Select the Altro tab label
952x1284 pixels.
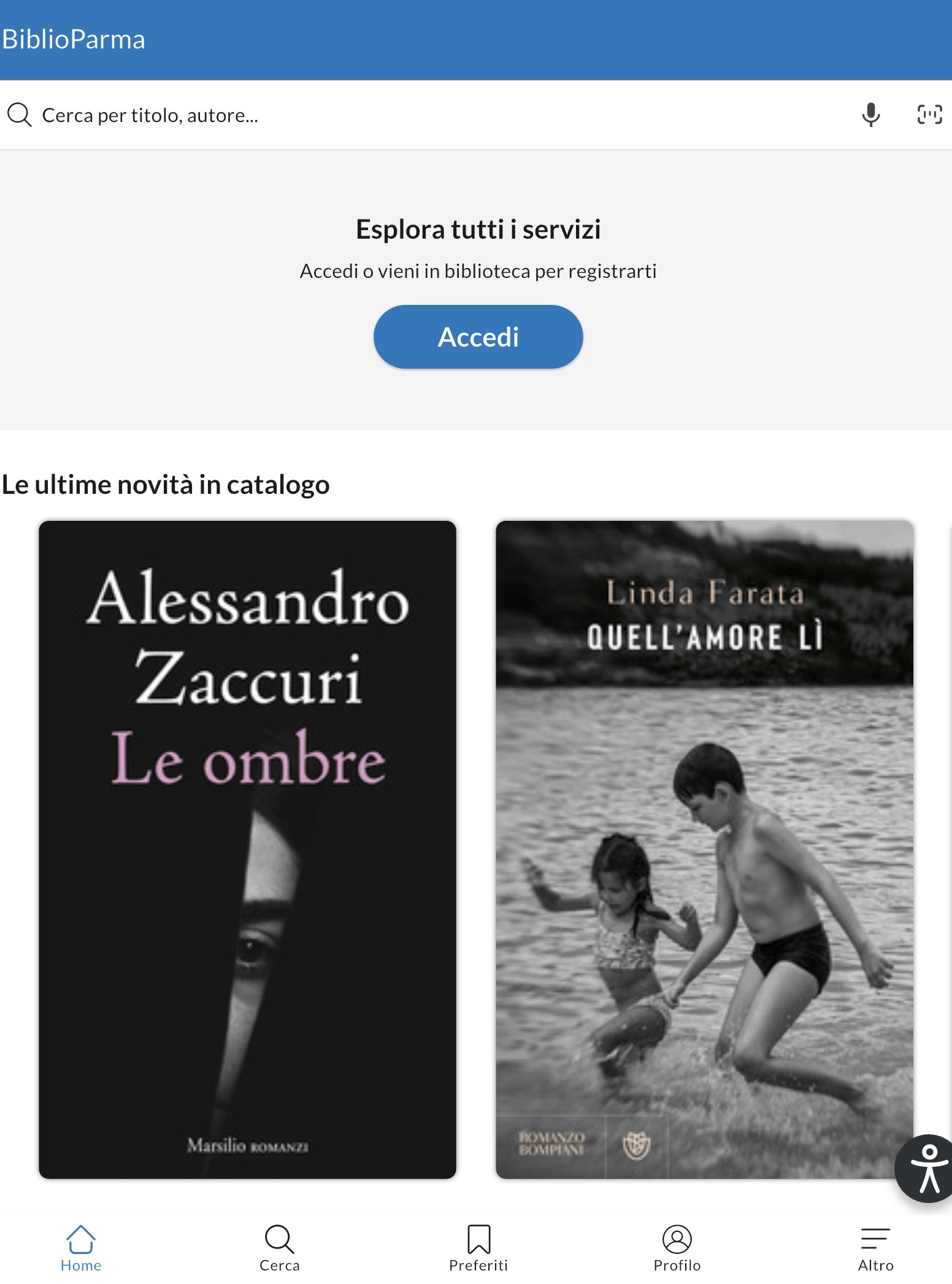tap(875, 1265)
